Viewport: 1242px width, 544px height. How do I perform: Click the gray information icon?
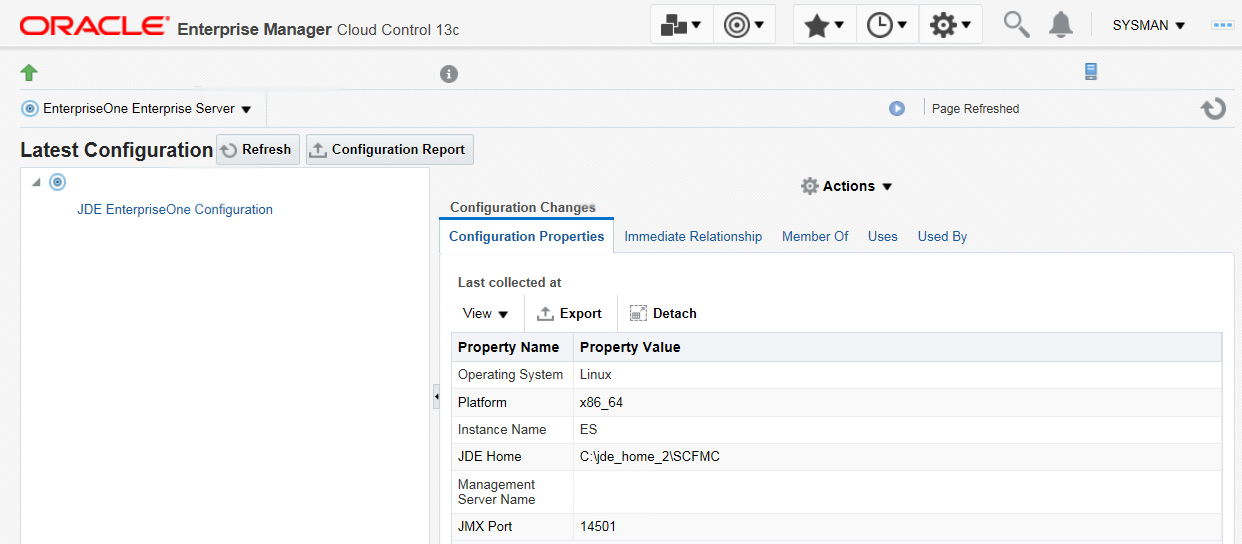click(449, 74)
